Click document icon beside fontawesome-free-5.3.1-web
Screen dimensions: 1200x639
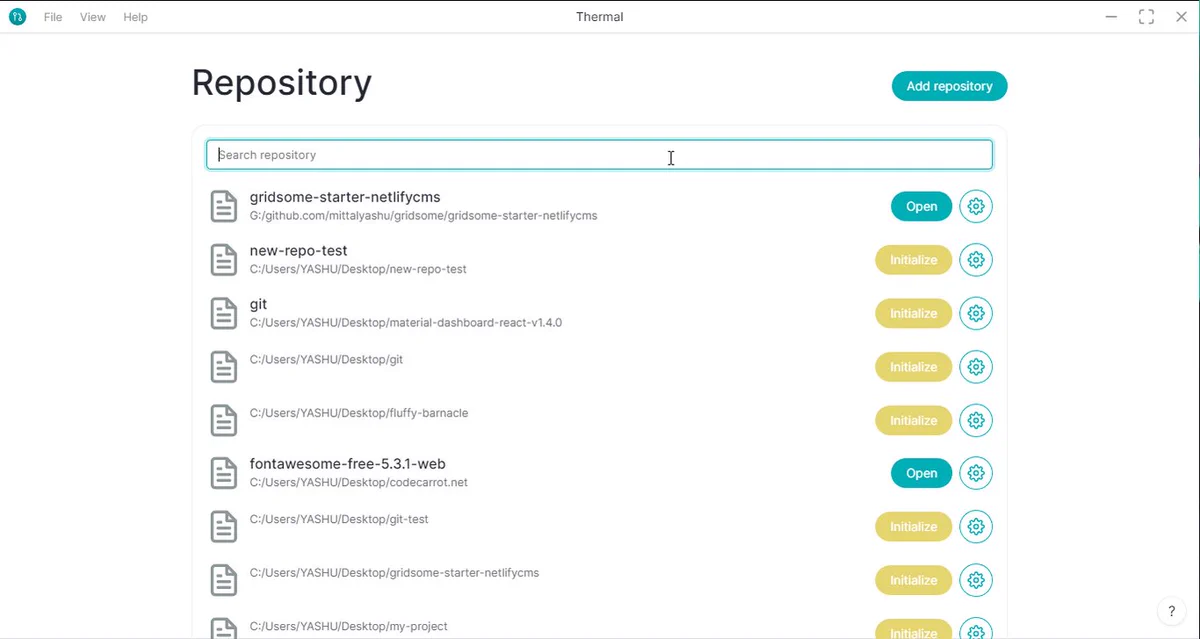click(x=224, y=473)
